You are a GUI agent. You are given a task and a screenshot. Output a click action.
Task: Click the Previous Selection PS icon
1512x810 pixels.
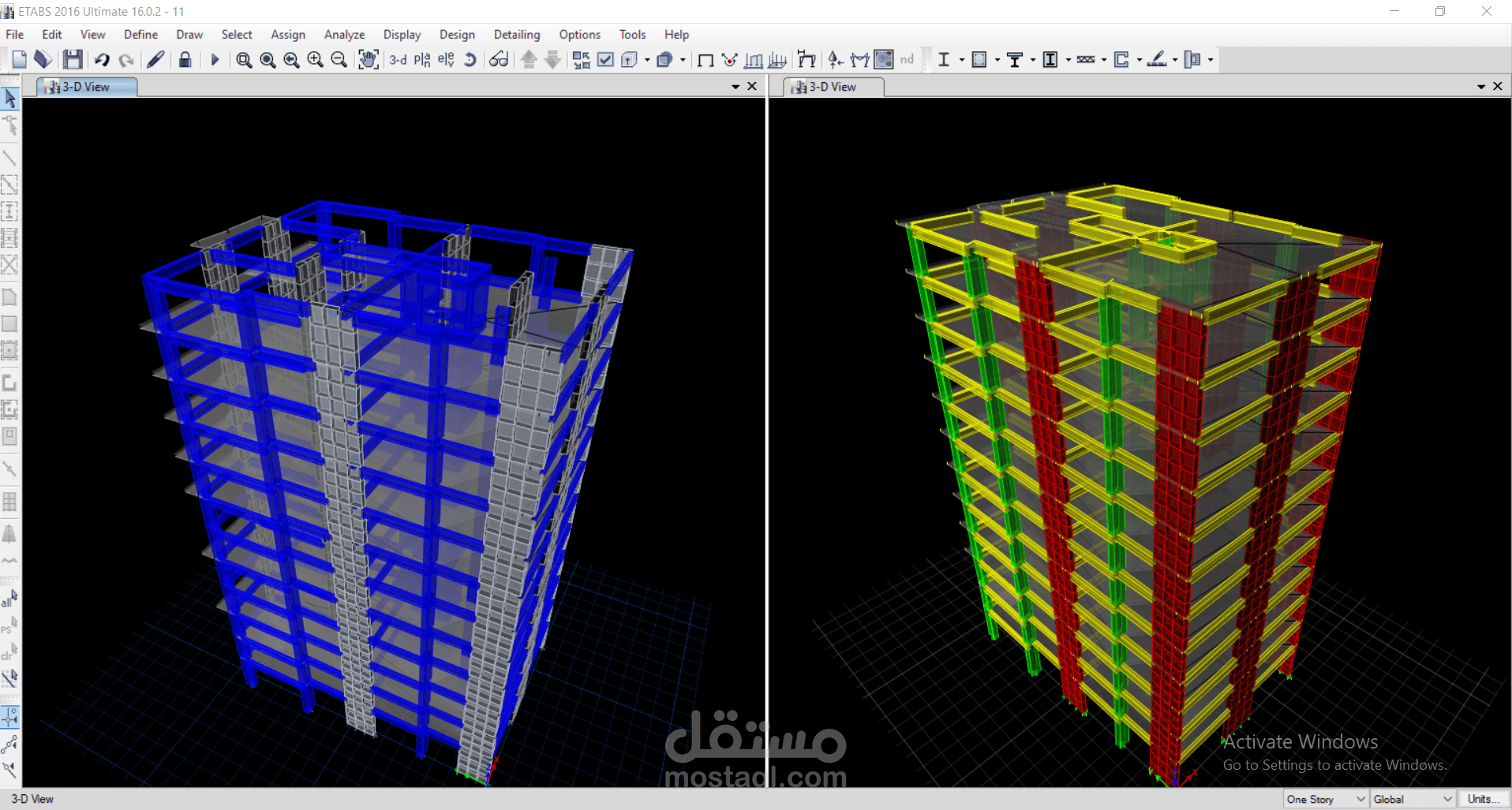9,625
